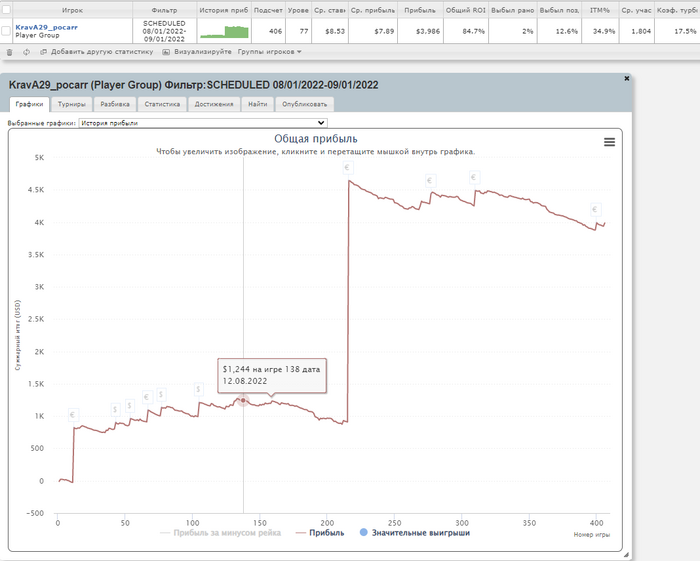Switch to the 'Разбивка' tab
The image size is (700, 561).
tap(115, 104)
